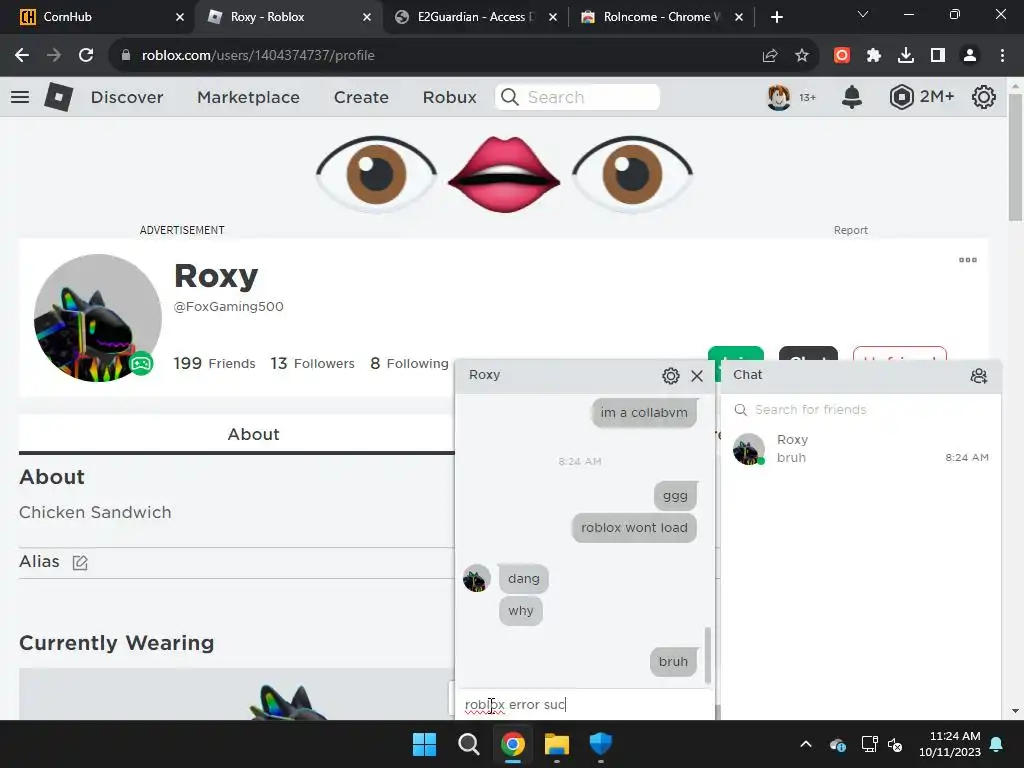Show hidden system tray icons
Screen dimensions: 1024x768
pos(806,744)
